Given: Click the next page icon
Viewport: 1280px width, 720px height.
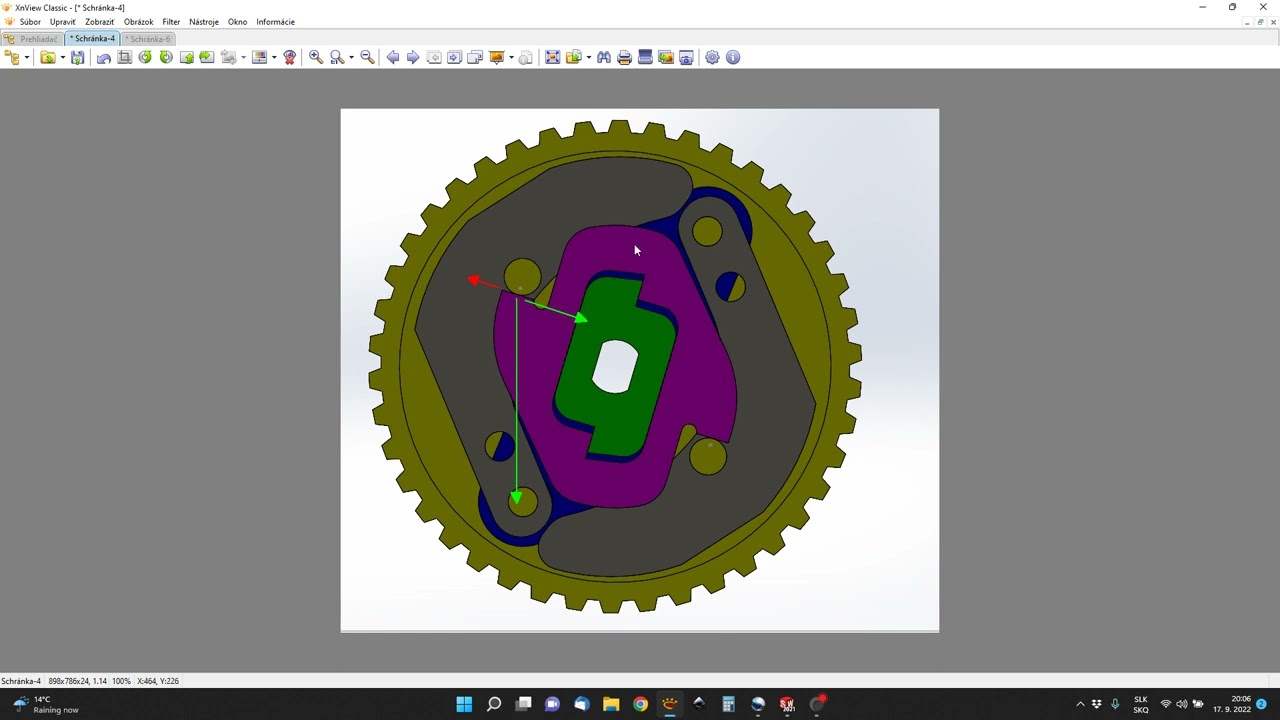Looking at the screenshot, I should click(454, 57).
